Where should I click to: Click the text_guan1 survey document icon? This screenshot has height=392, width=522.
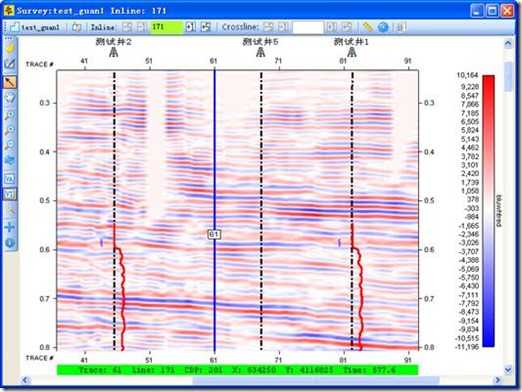[15, 27]
